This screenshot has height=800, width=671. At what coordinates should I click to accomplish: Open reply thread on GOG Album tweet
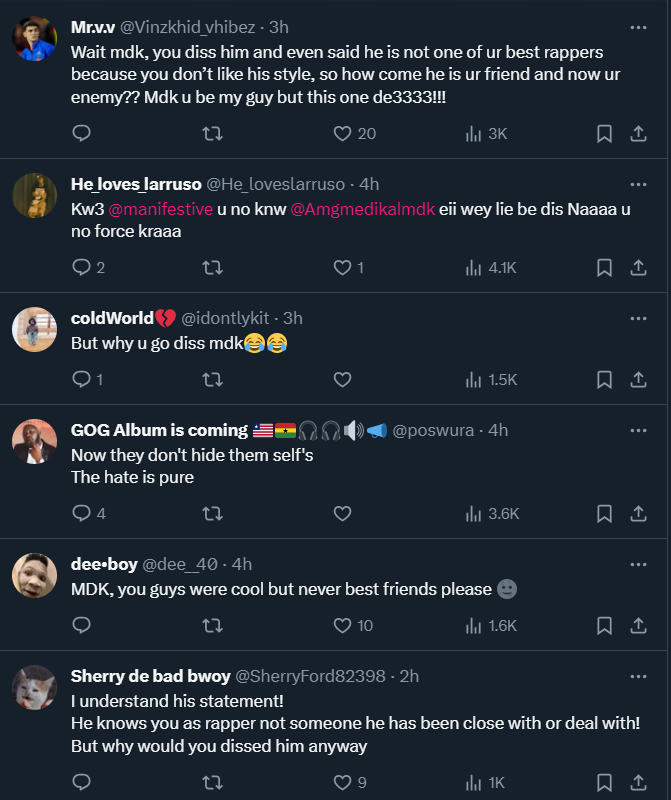click(x=82, y=513)
